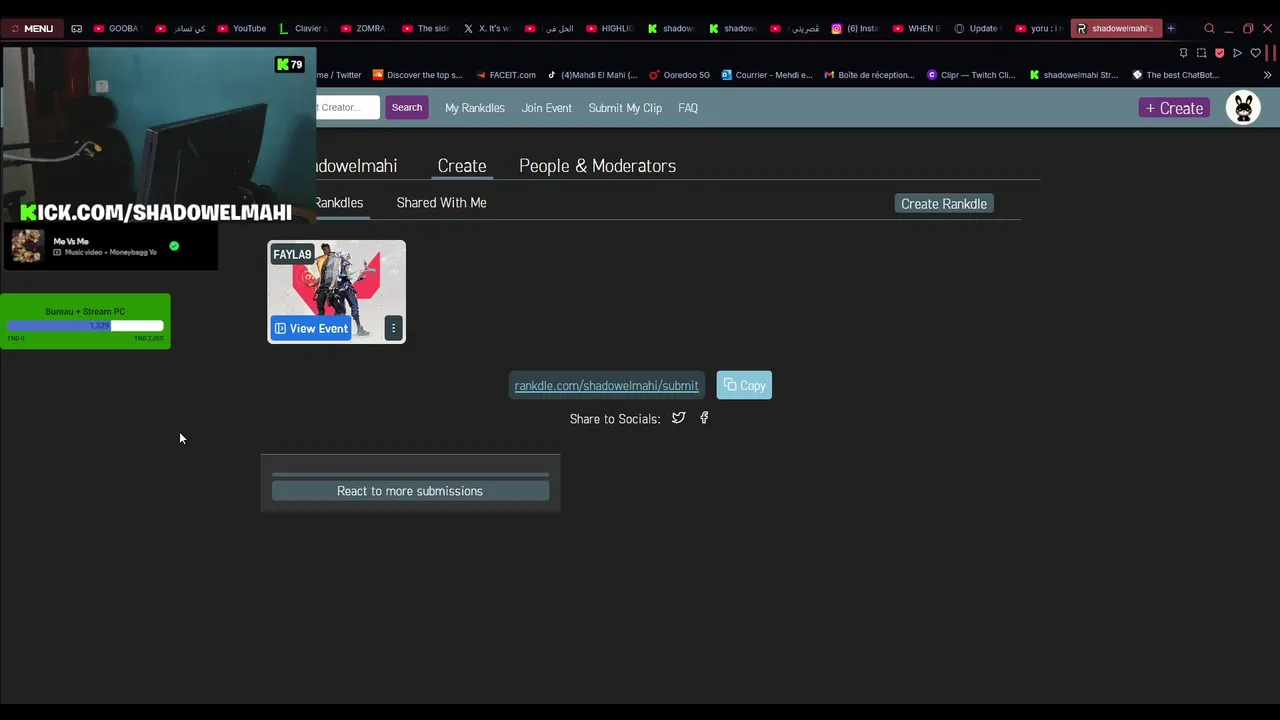The height and width of the screenshot is (720, 1280).
Task: Open rankdle.com/shadowelmahi/submit link
Action: [606, 386]
